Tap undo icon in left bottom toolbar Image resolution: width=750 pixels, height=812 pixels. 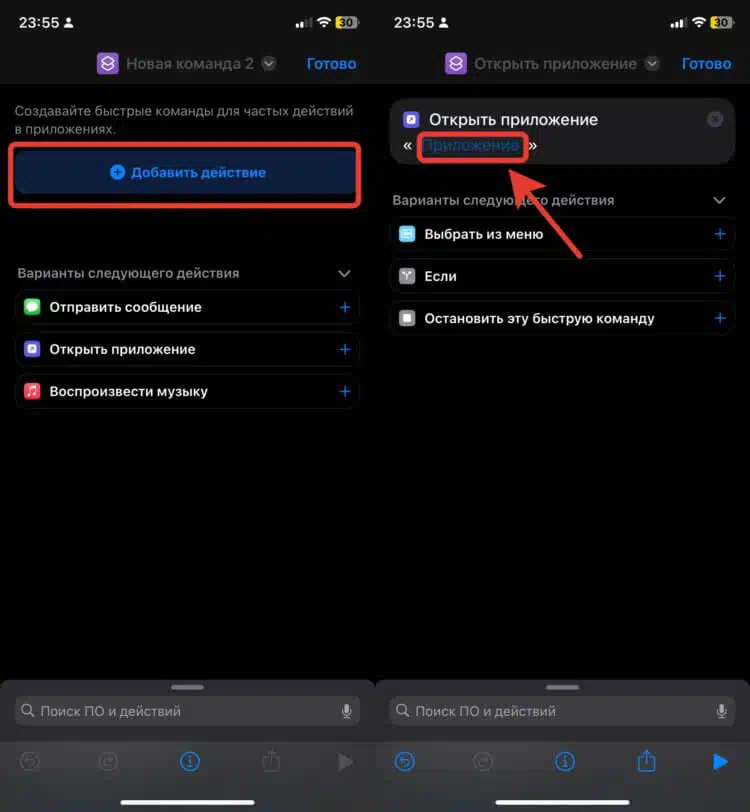coord(30,762)
